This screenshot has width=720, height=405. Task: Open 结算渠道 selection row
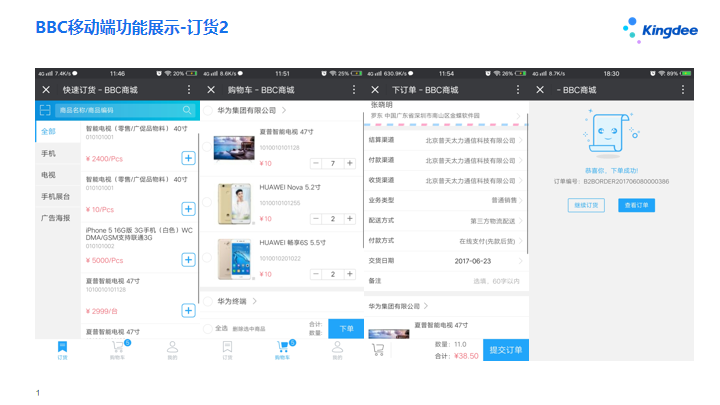coord(446,140)
